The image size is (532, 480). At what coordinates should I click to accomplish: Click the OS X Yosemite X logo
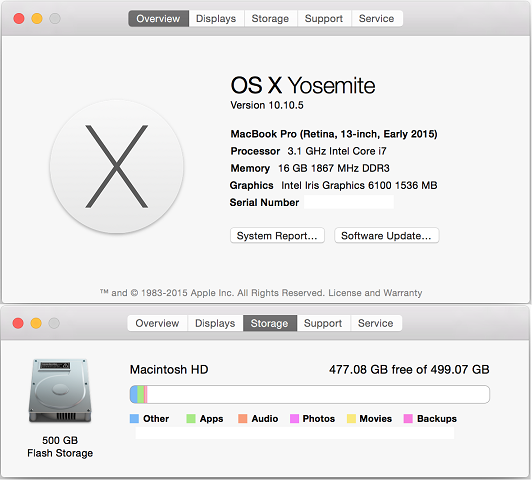click(117, 166)
